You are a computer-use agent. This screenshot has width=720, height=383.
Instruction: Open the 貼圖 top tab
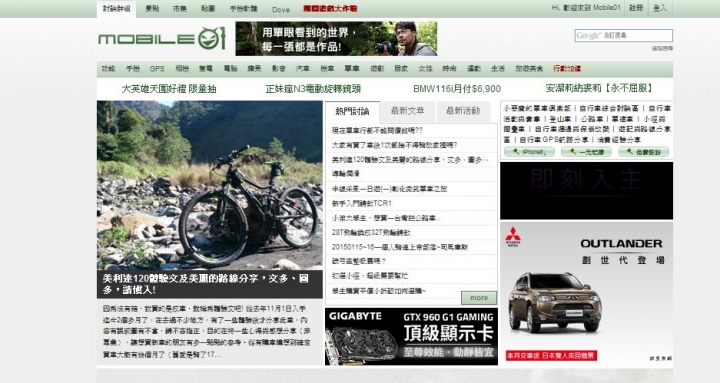[208, 9]
